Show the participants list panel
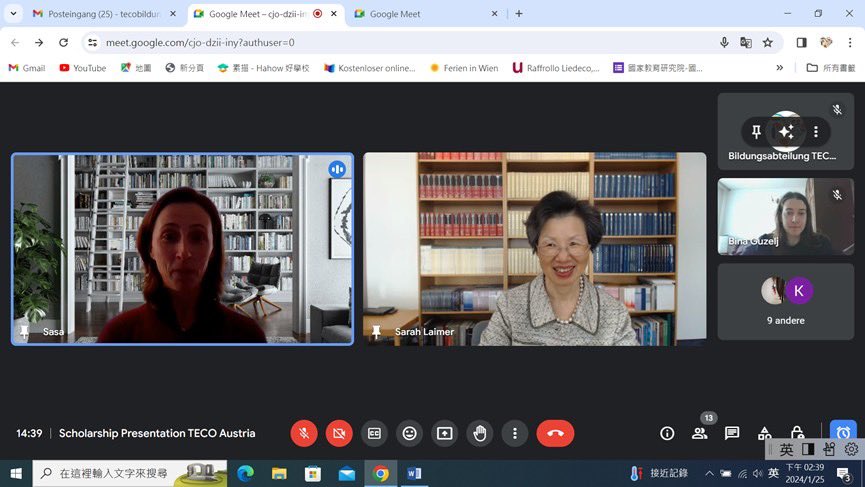The height and width of the screenshot is (487, 865). point(700,433)
